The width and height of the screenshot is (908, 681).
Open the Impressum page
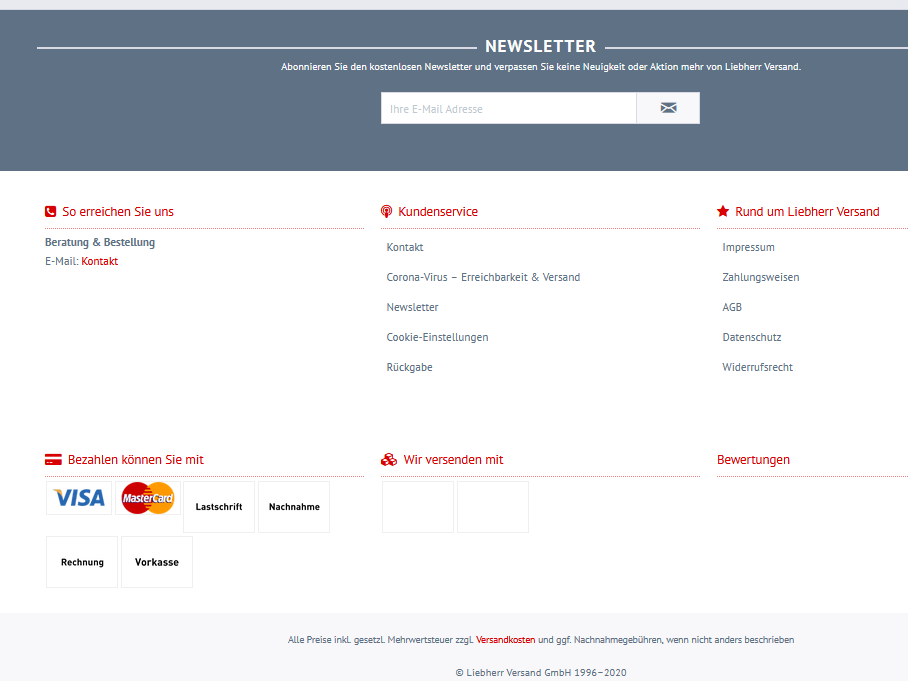(x=748, y=247)
